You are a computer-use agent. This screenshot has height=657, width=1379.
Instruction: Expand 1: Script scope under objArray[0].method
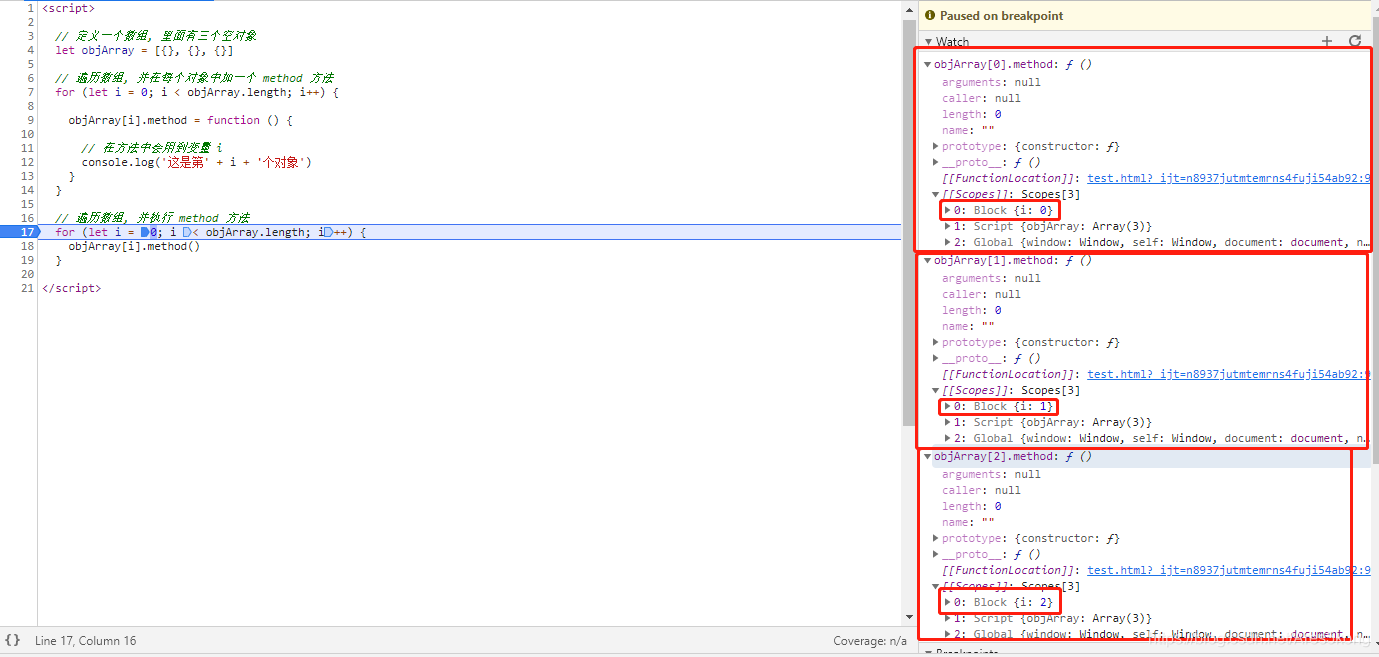click(947, 226)
